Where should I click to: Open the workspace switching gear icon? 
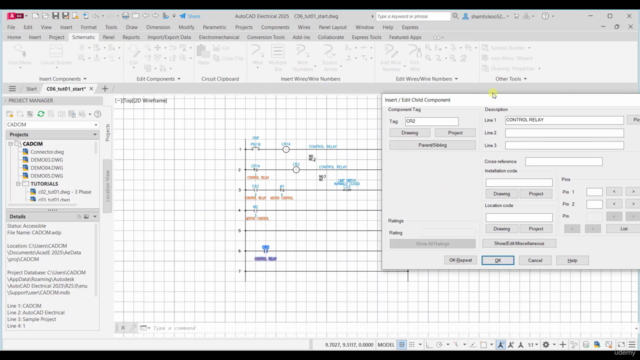pyautogui.click(x=546, y=345)
